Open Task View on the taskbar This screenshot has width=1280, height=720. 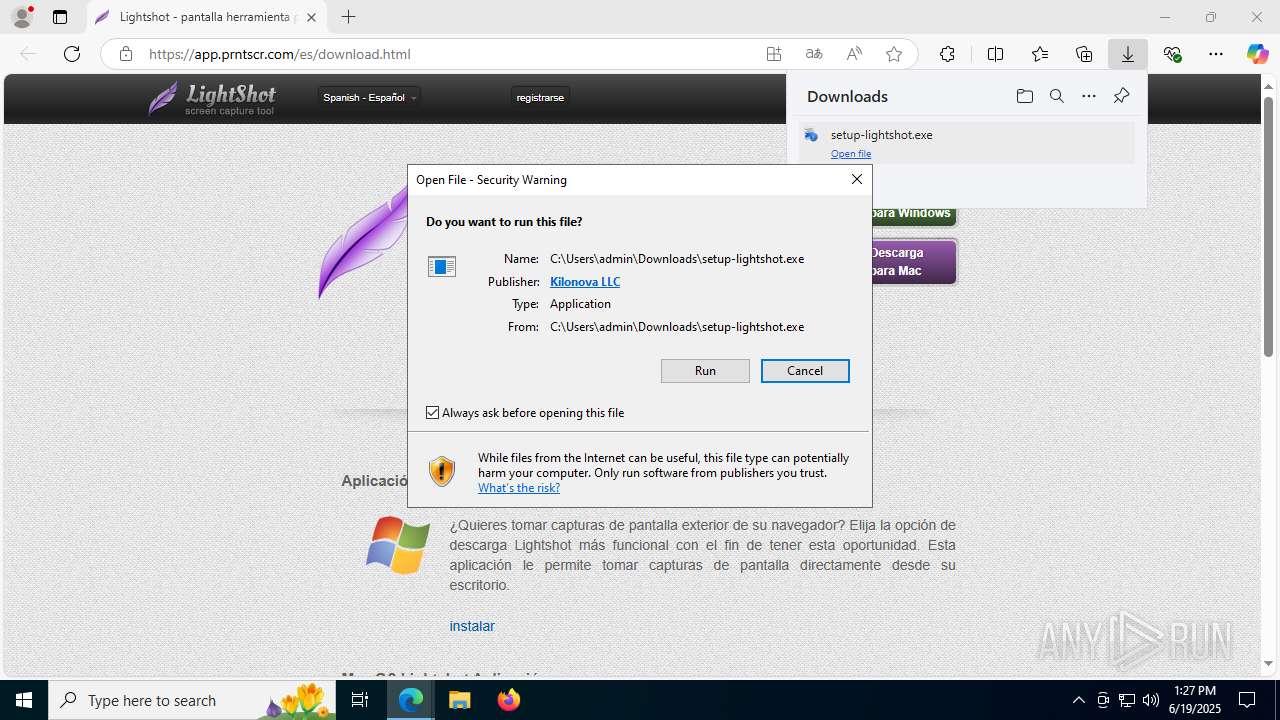360,700
